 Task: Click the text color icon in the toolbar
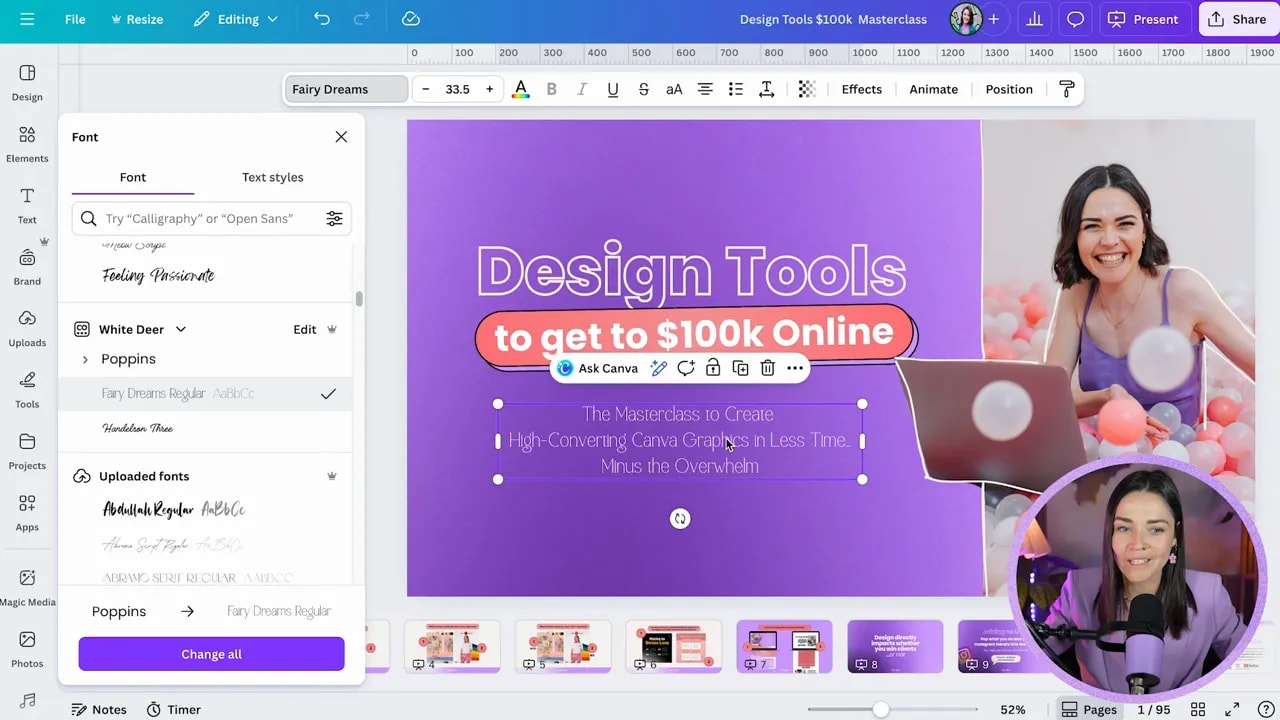520,89
